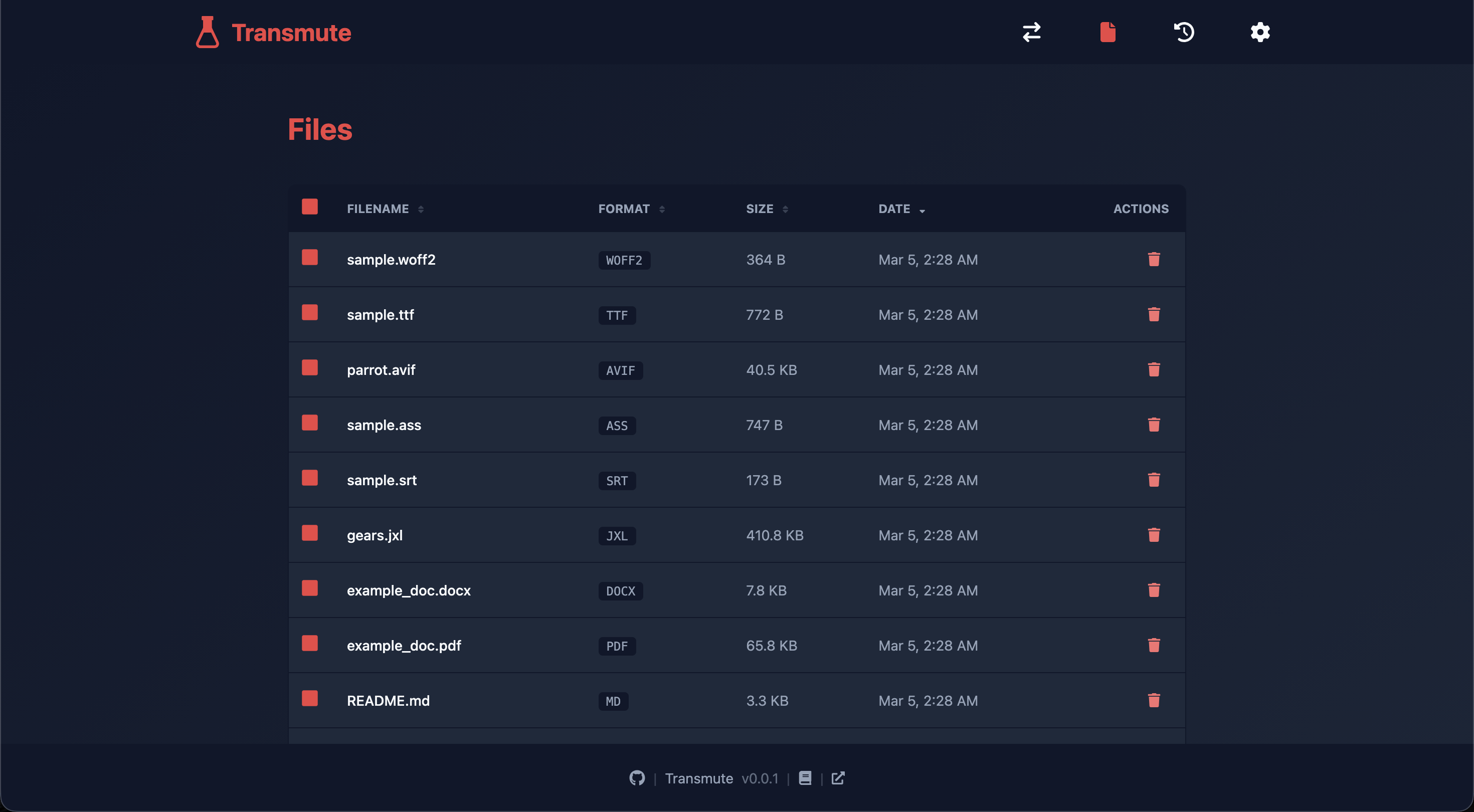1474x812 pixels.
Task: Open settings via gear icon
Action: pos(1260,32)
